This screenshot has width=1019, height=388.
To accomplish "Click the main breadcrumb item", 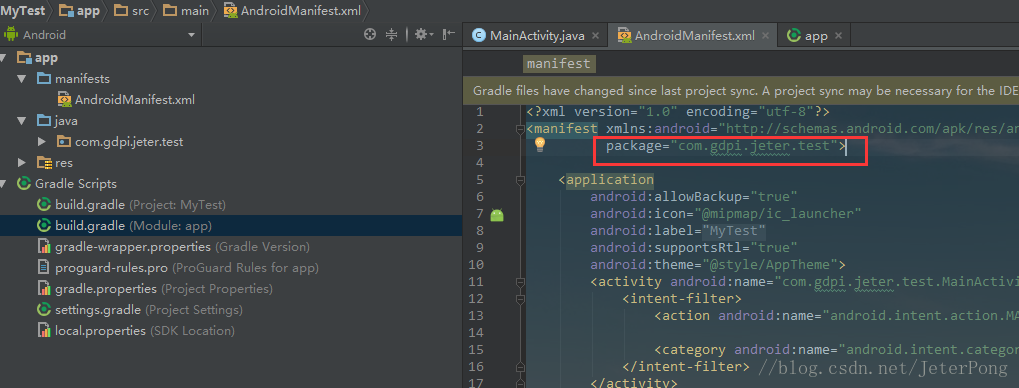I will click(185, 10).
